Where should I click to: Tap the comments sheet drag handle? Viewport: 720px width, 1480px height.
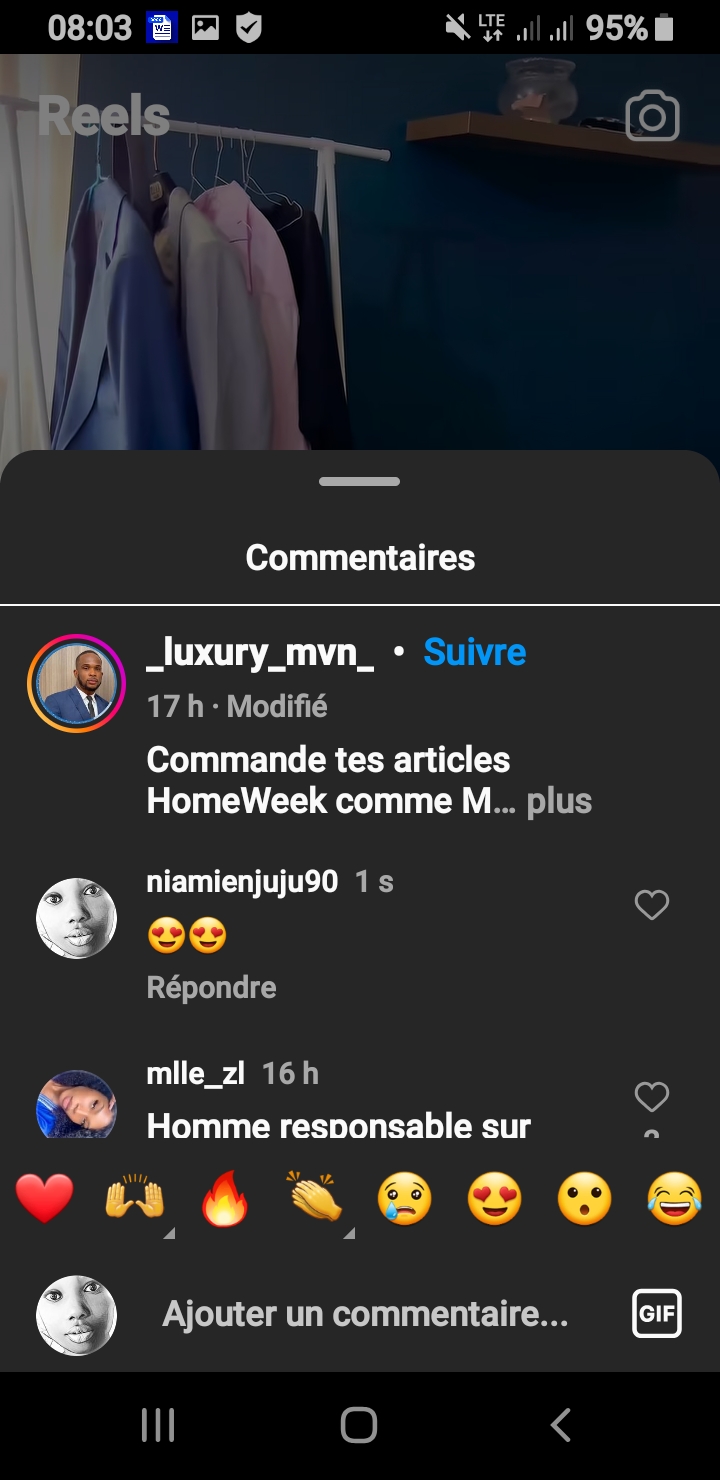pos(360,481)
